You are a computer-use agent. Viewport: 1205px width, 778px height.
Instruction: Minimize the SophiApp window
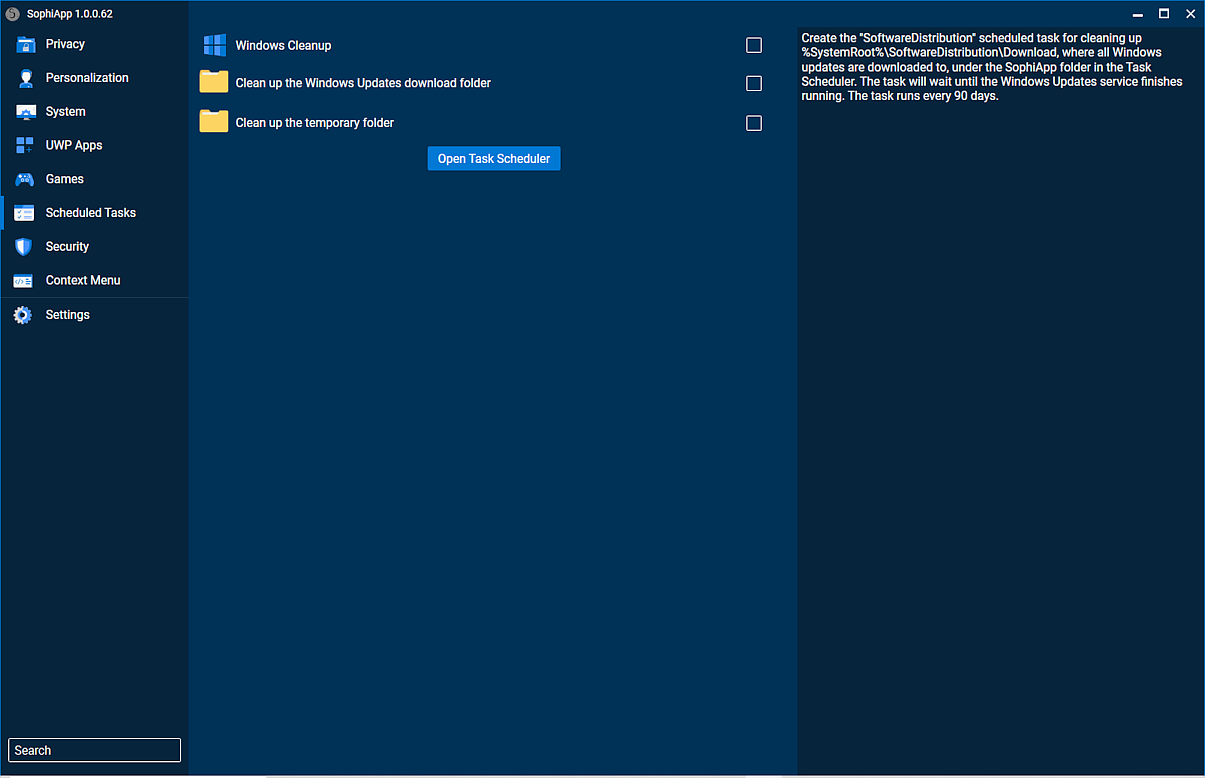pos(1138,14)
